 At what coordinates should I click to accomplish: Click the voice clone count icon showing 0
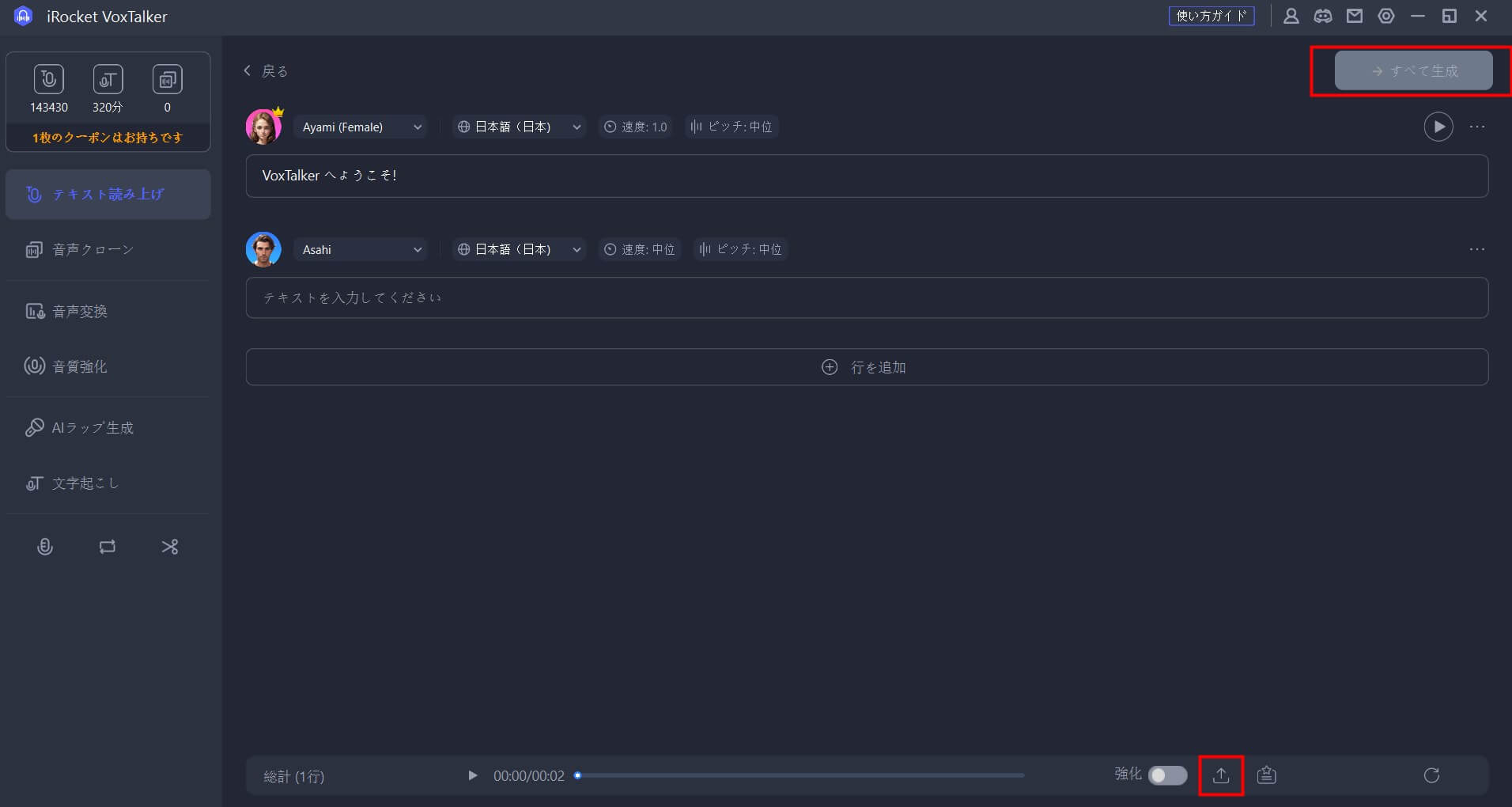coord(167,79)
